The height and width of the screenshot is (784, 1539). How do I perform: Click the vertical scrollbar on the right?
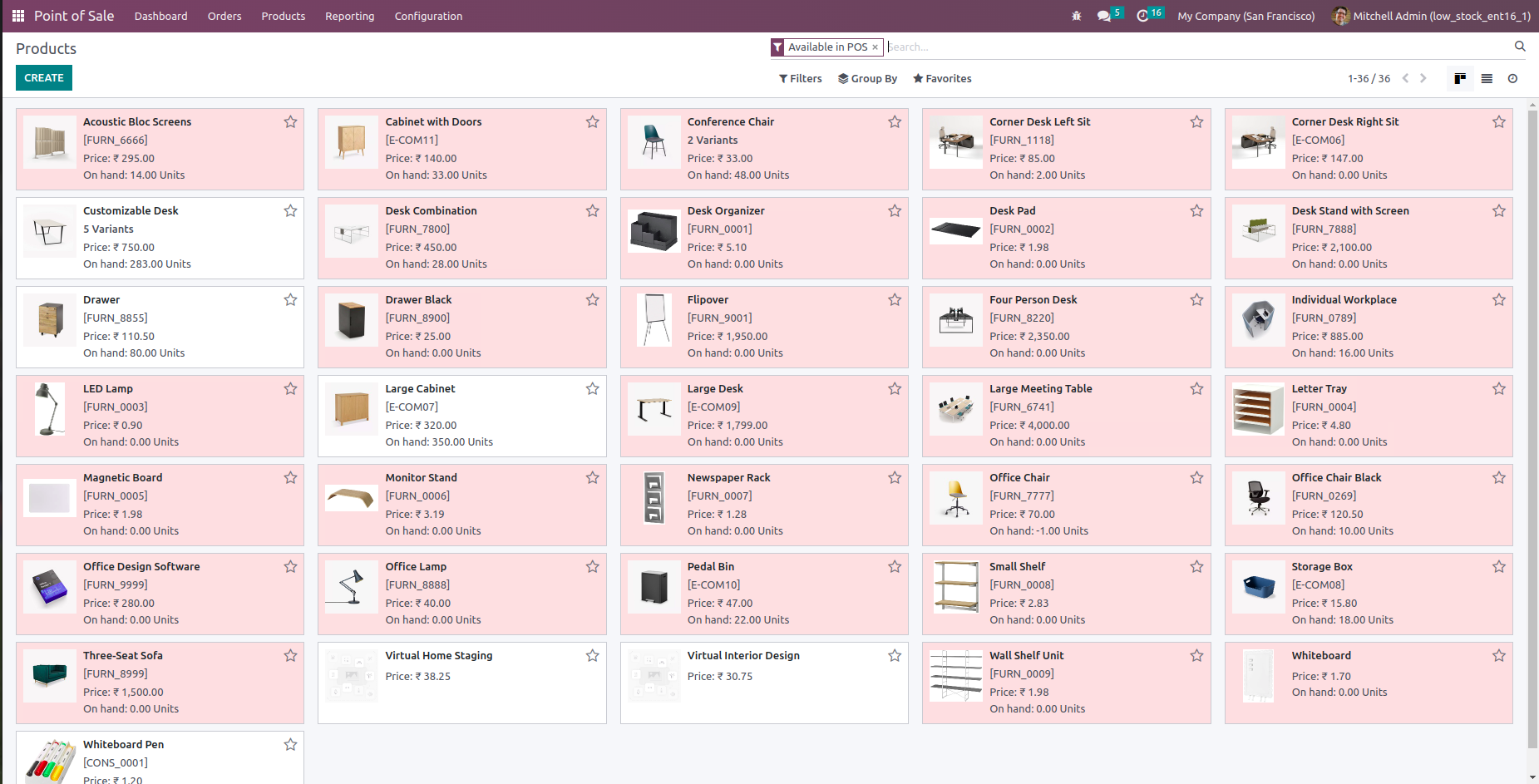[1533, 441]
